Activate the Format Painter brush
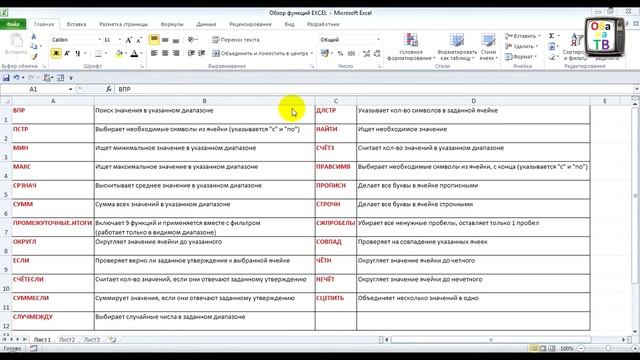The height and width of the screenshot is (360, 640). pyautogui.click(x=34, y=56)
